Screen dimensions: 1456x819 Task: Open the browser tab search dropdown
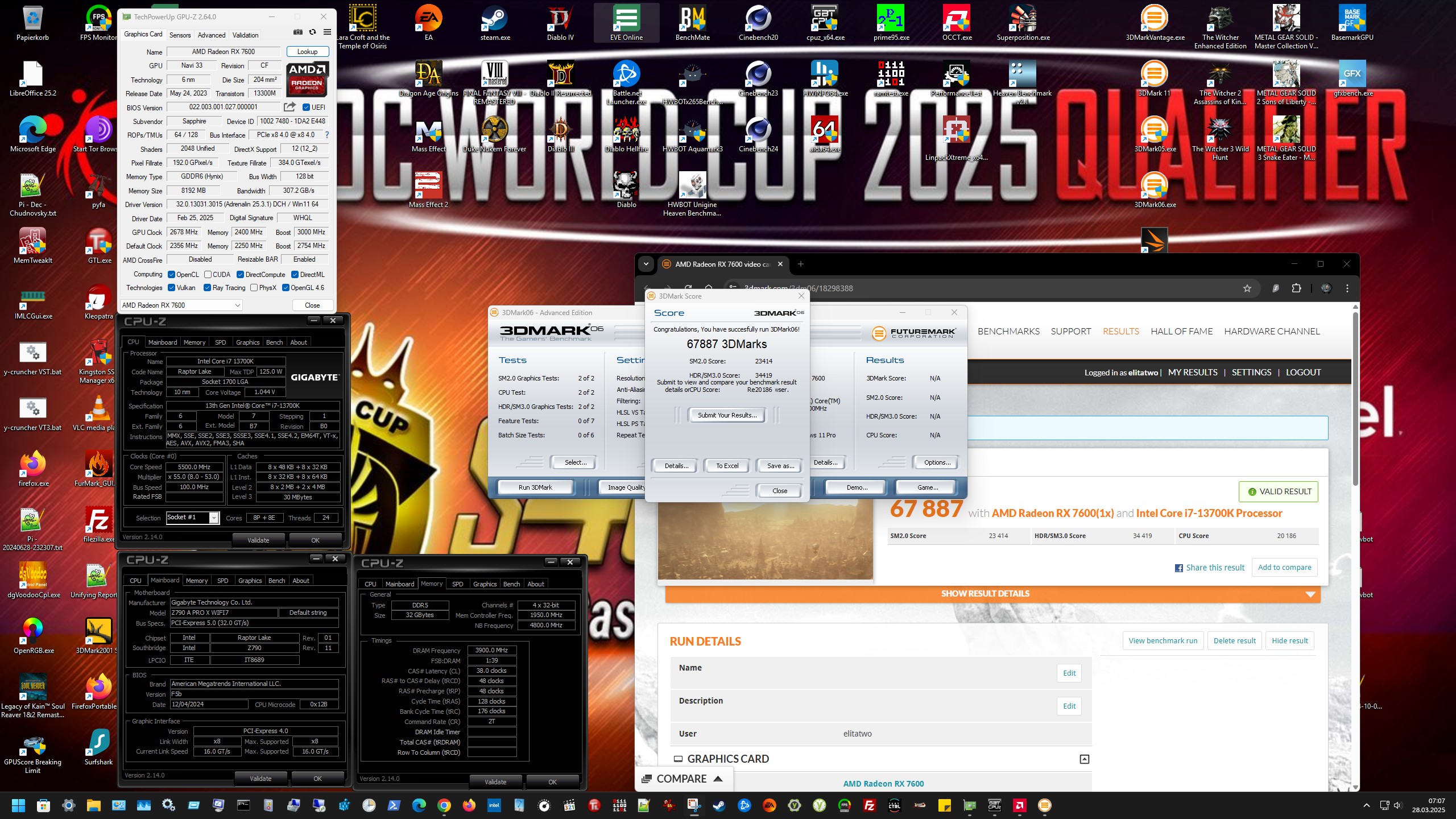click(646, 264)
